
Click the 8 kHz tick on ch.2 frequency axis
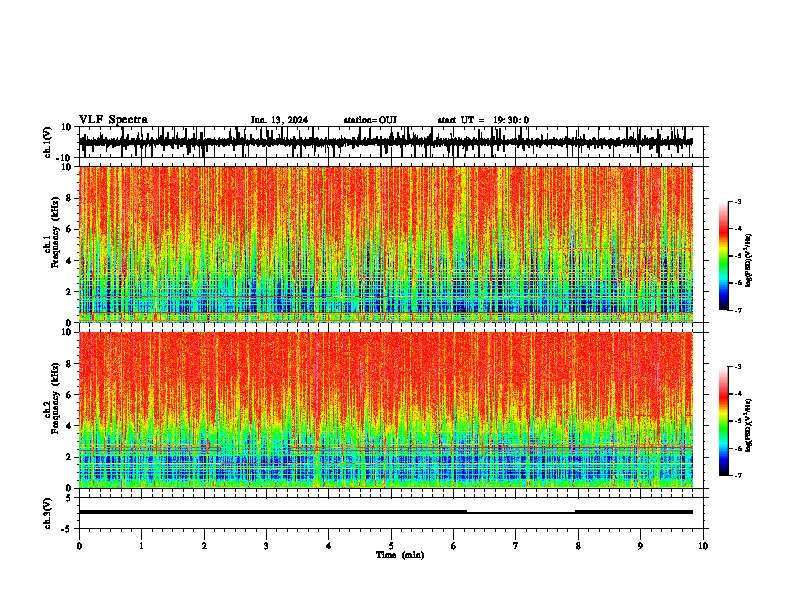click(x=69, y=364)
